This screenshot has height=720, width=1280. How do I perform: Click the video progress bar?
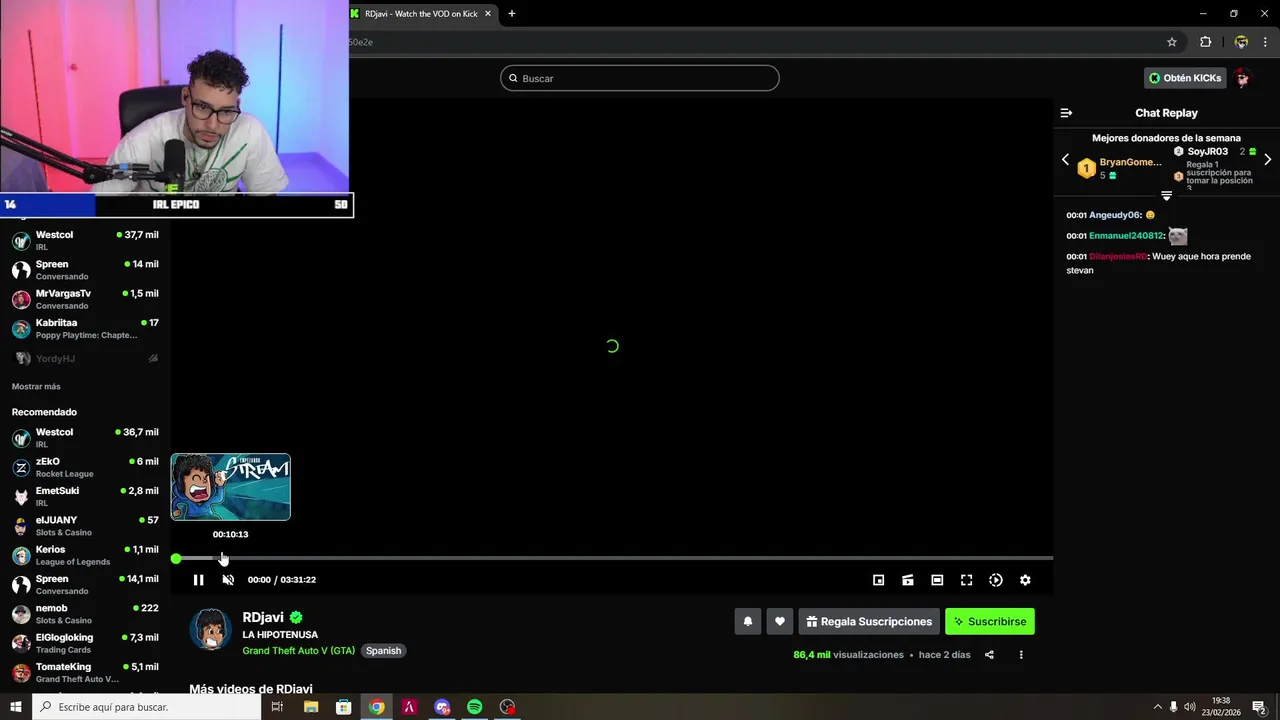612,558
